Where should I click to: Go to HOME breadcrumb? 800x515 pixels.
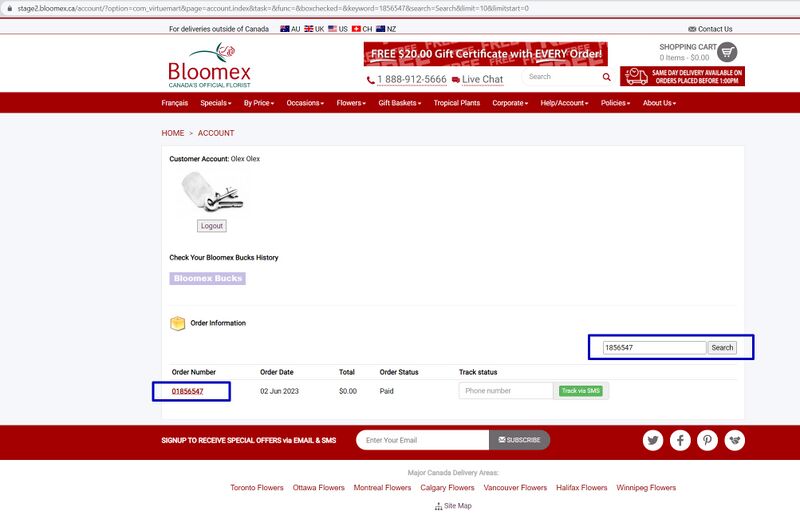173,133
